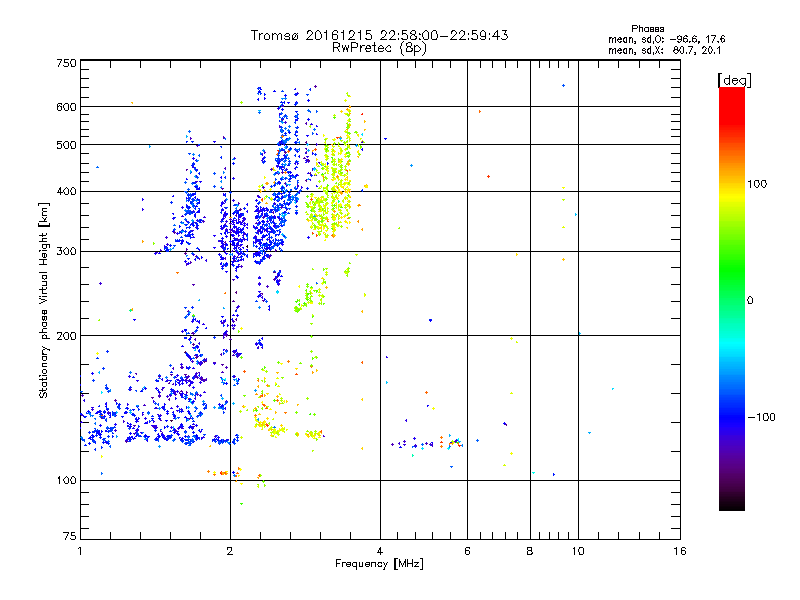Click the '[deg]' colorbar unit label
Image resolution: width=800 pixels, height=600 pixels.
pyautogui.click(x=734, y=80)
